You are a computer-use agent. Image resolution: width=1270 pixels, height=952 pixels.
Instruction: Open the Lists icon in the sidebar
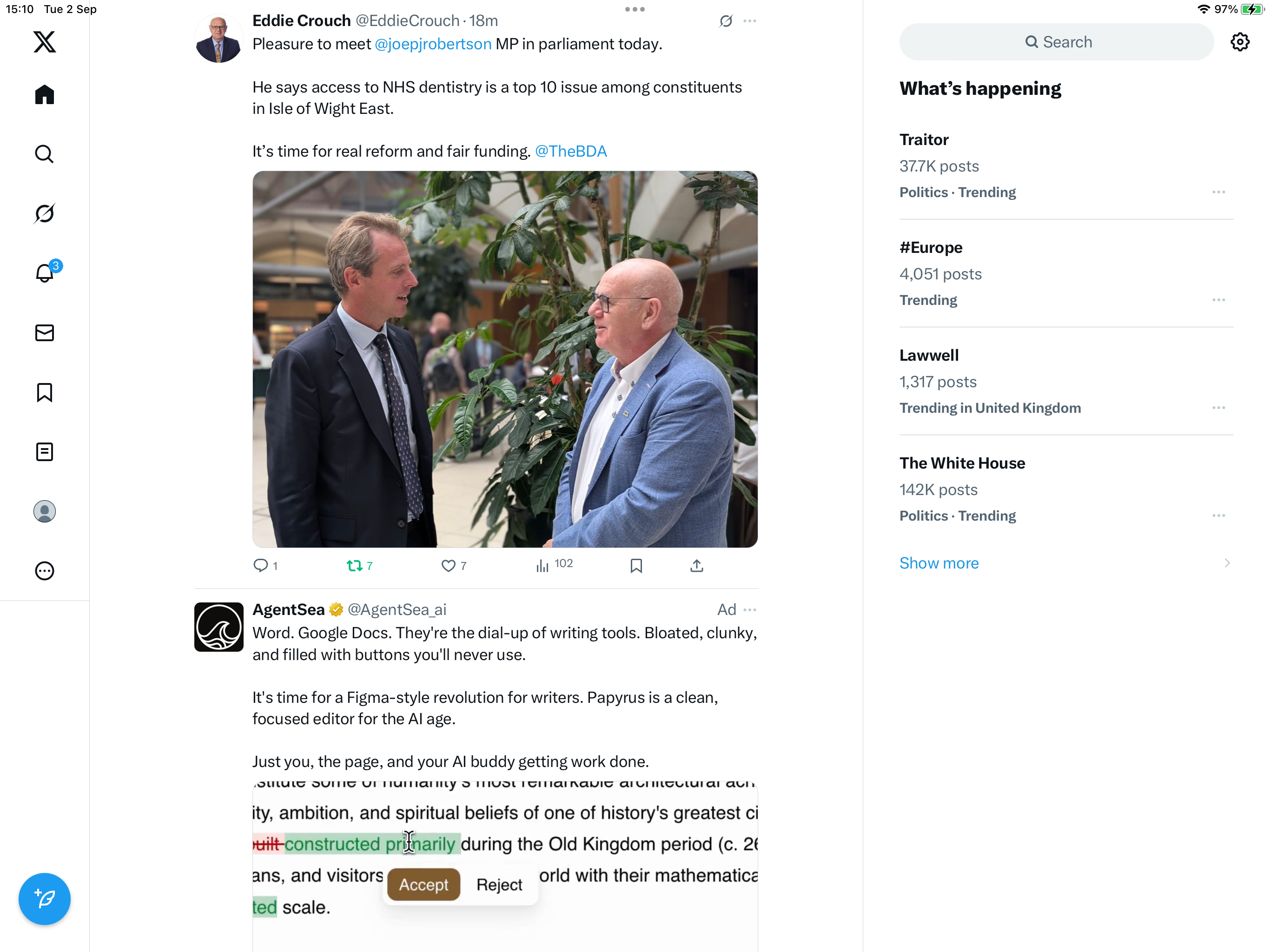[x=44, y=452]
